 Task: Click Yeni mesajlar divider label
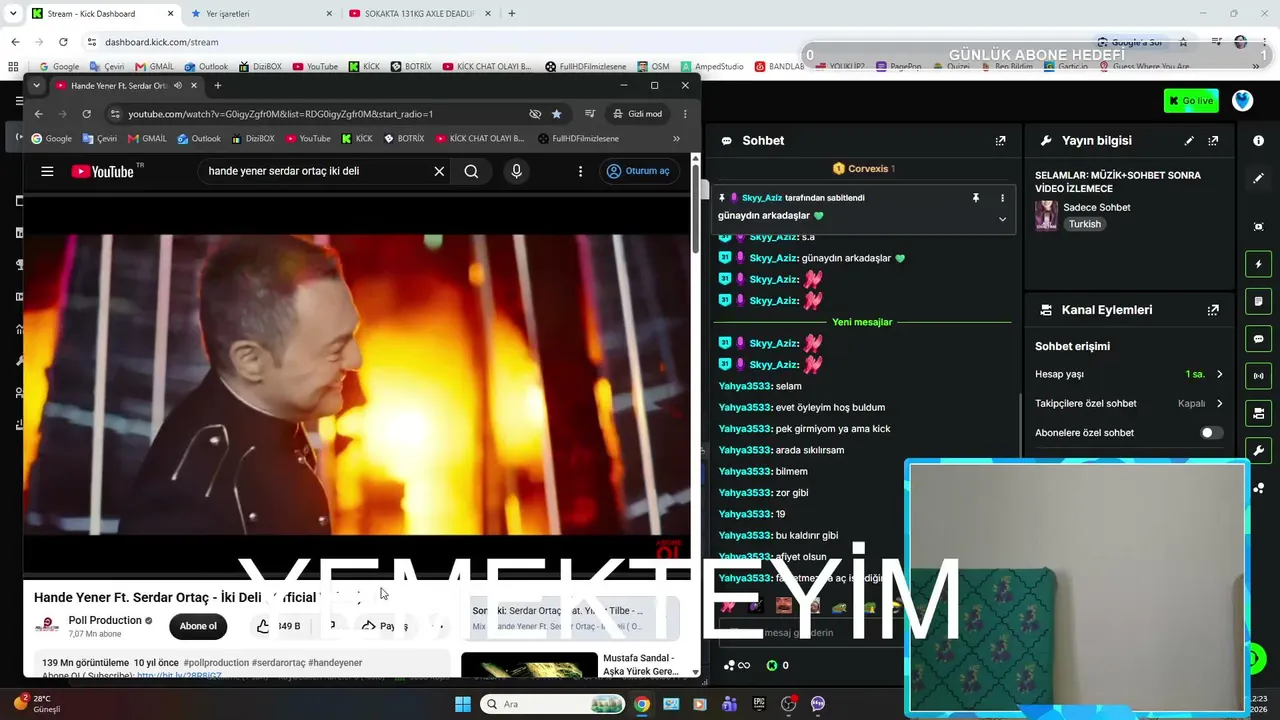point(862,322)
